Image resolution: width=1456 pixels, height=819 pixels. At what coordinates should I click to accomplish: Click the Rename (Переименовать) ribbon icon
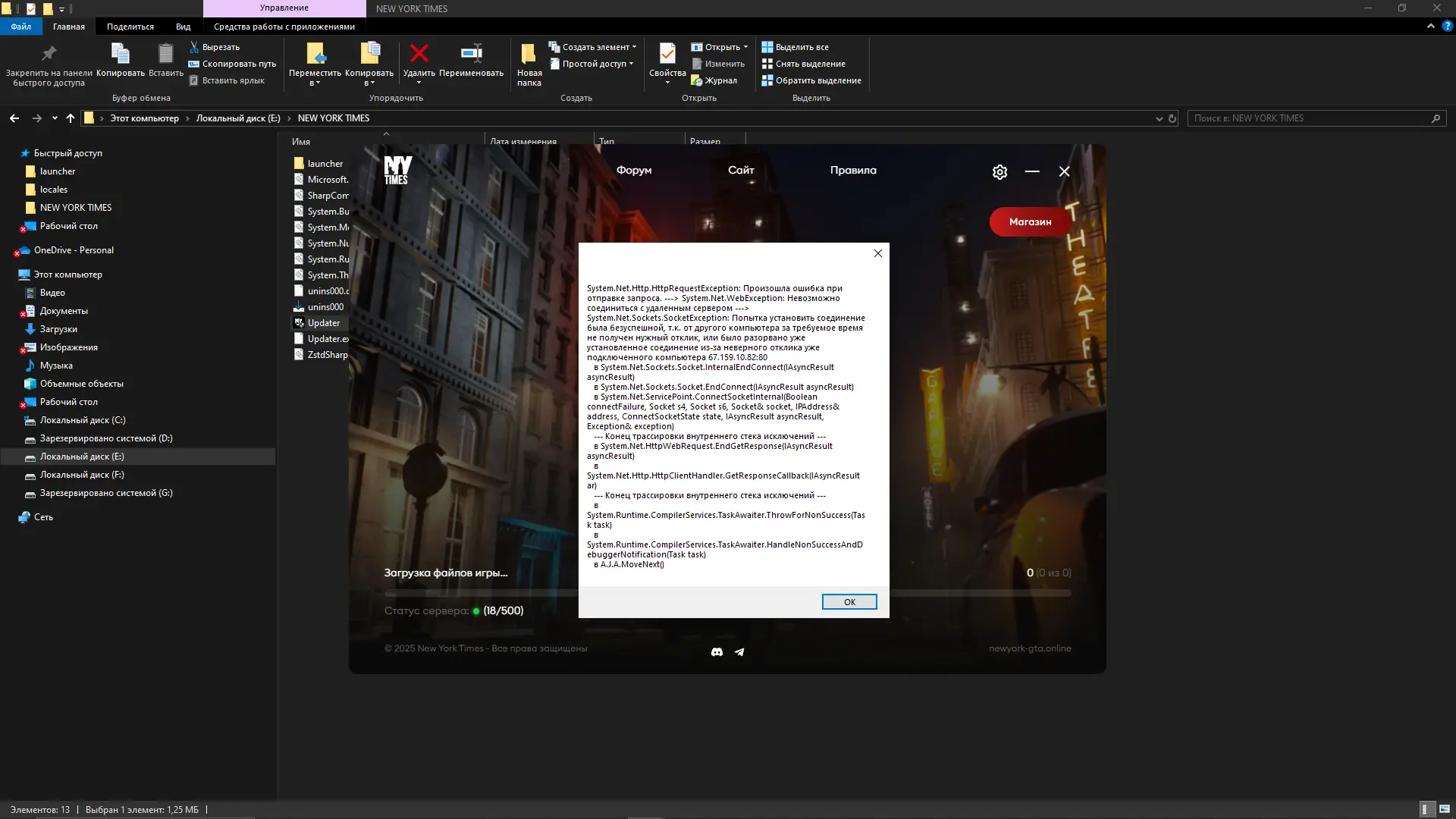(471, 55)
